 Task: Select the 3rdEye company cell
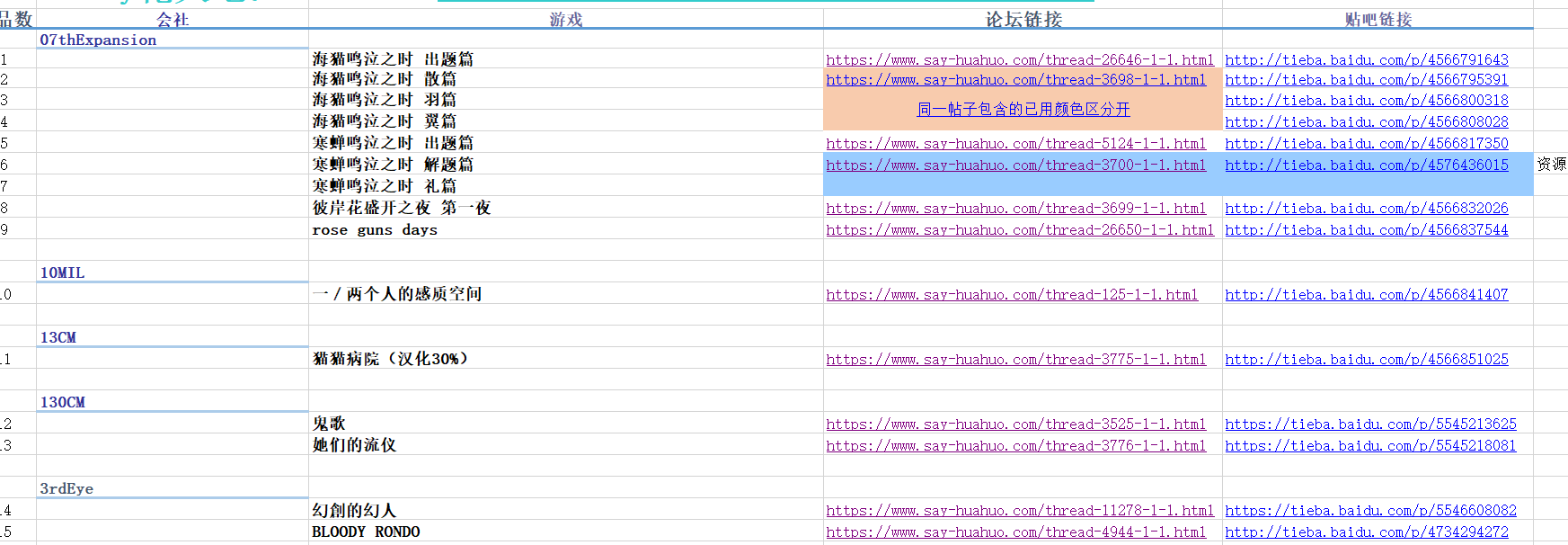pos(173,488)
